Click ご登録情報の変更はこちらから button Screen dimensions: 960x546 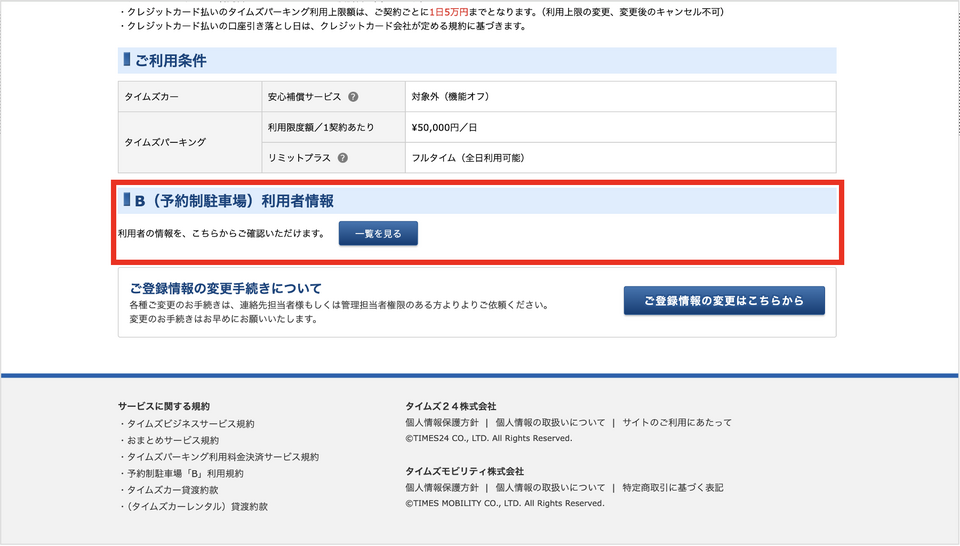(724, 301)
